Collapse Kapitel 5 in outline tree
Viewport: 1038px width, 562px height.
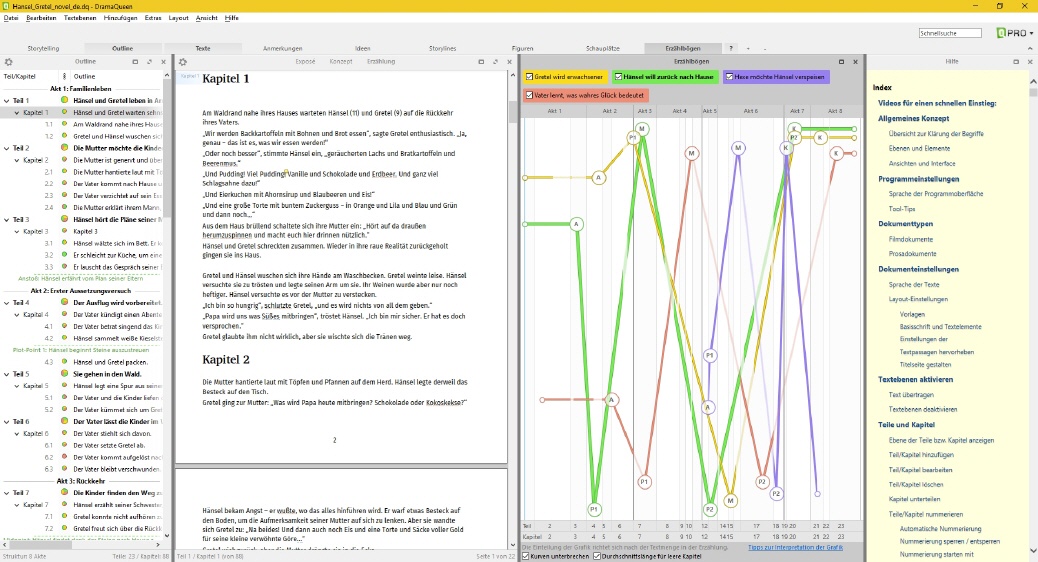click(16, 385)
